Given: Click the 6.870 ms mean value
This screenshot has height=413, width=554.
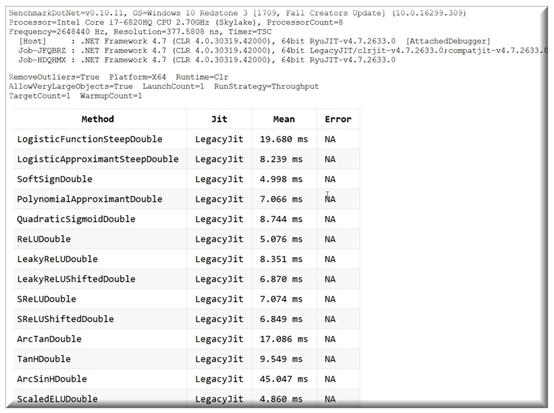Looking at the screenshot, I should [x=281, y=279].
